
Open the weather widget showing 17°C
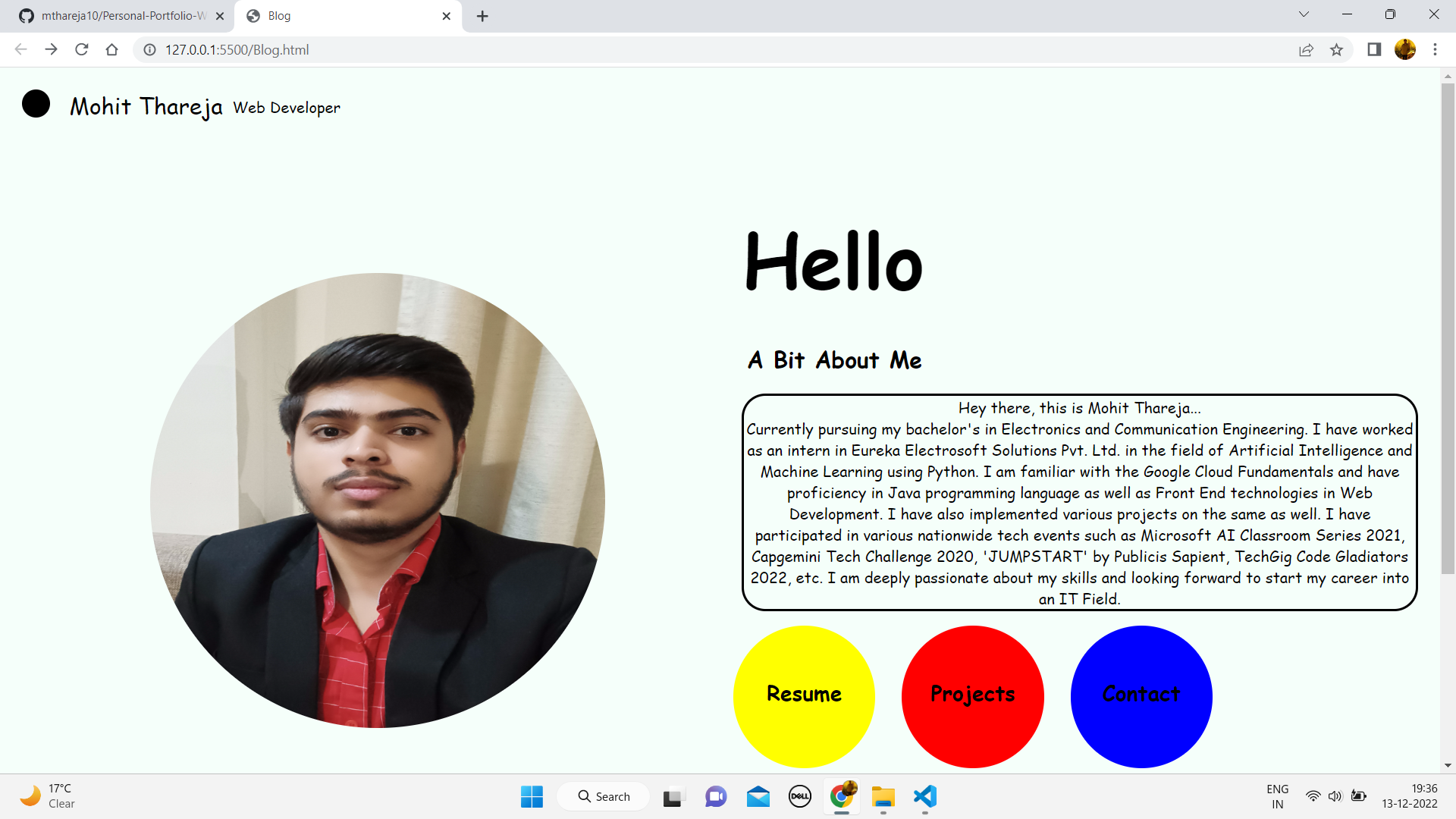coord(47,796)
